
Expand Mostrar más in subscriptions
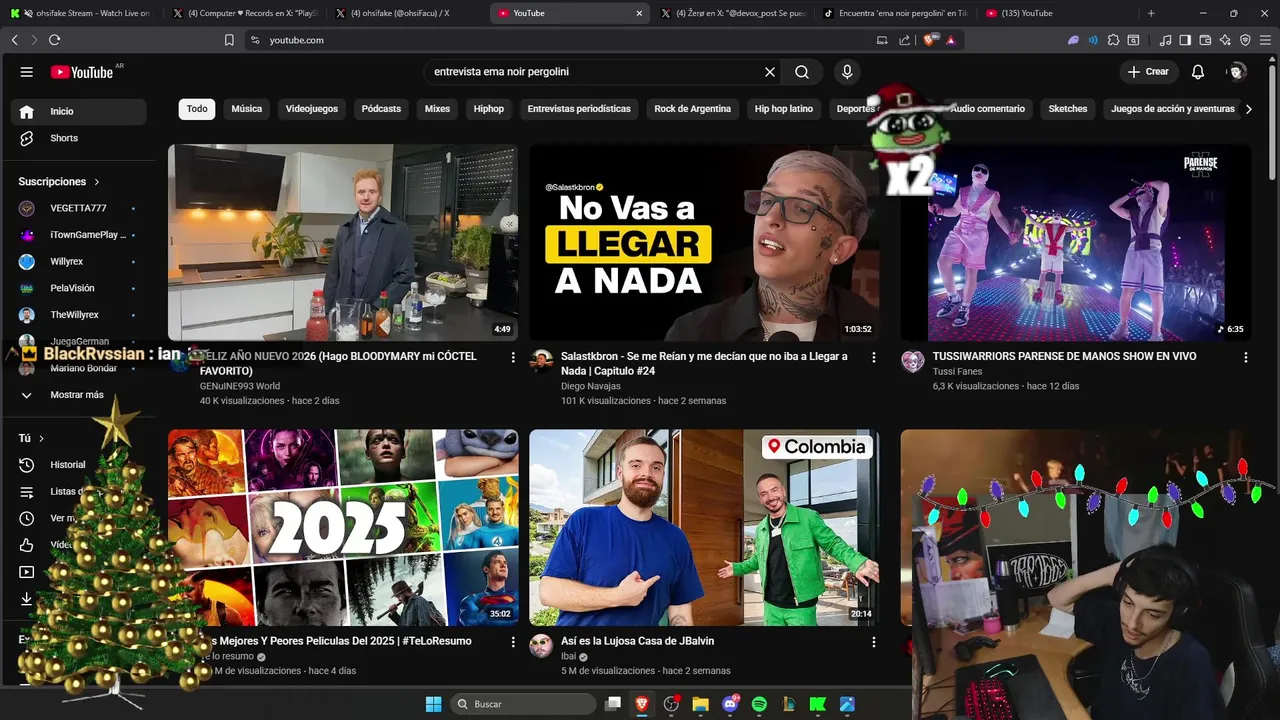click(65, 395)
